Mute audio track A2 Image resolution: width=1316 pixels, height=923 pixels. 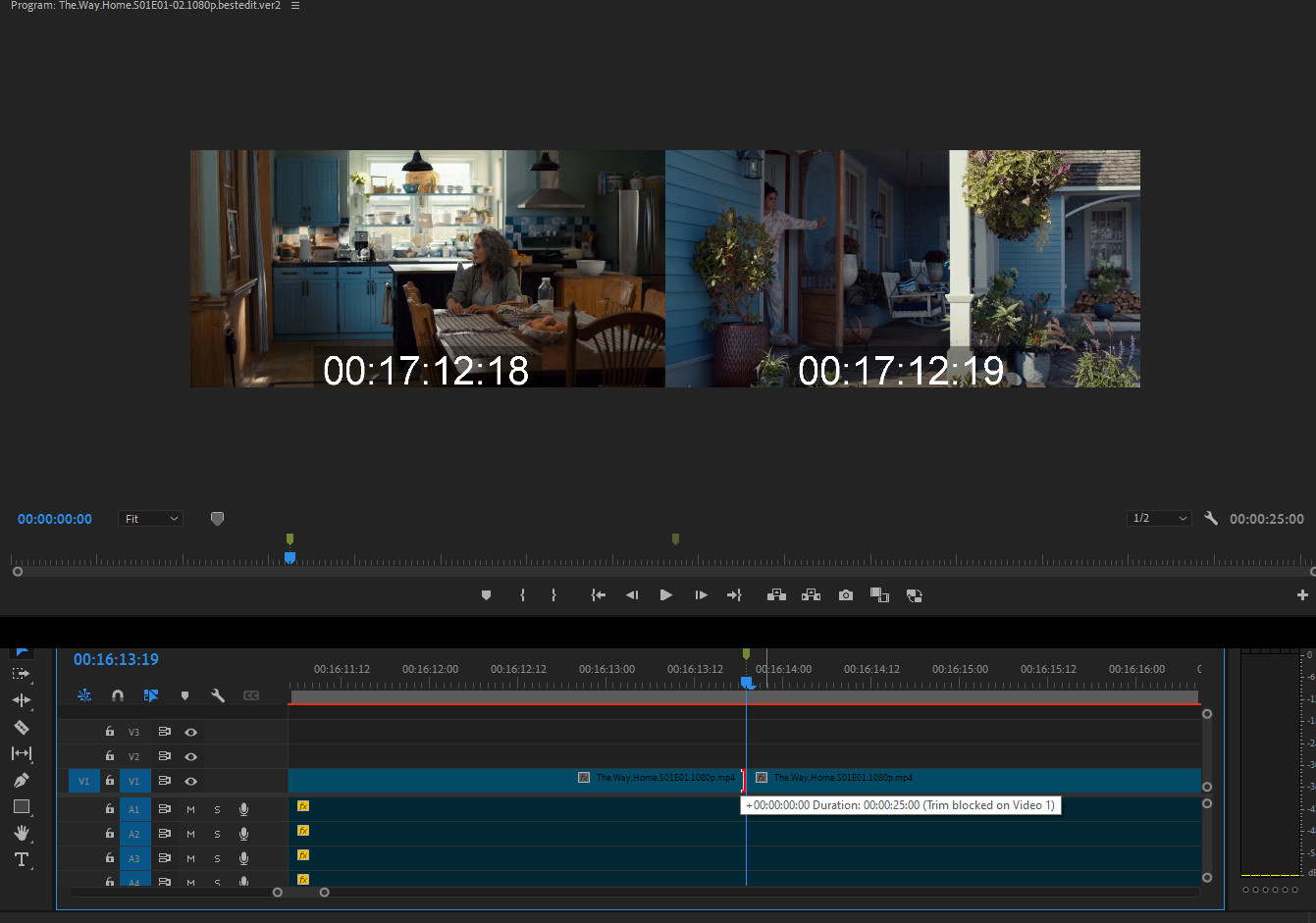click(191, 834)
